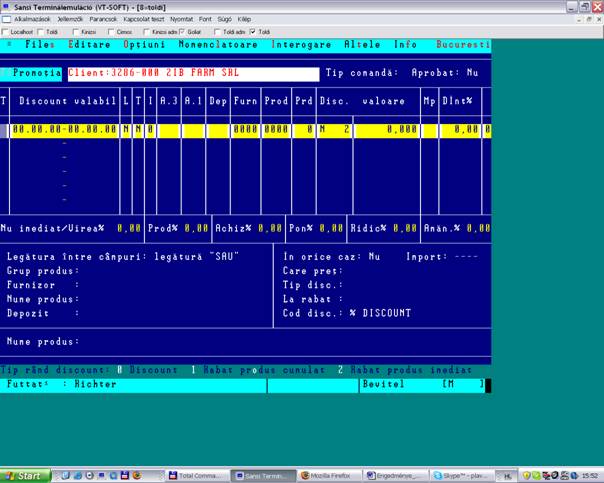The height and width of the screenshot is (483, 604).
Task: Click the Client 3286-000 ZIB FARM SRL field
Action: [x=193, y=74]
